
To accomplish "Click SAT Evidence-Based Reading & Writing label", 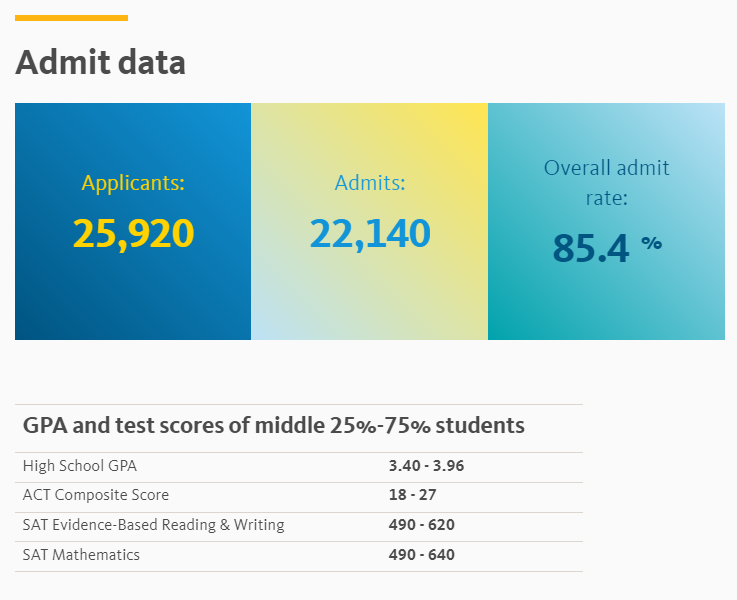I will (x=154, y=525).
